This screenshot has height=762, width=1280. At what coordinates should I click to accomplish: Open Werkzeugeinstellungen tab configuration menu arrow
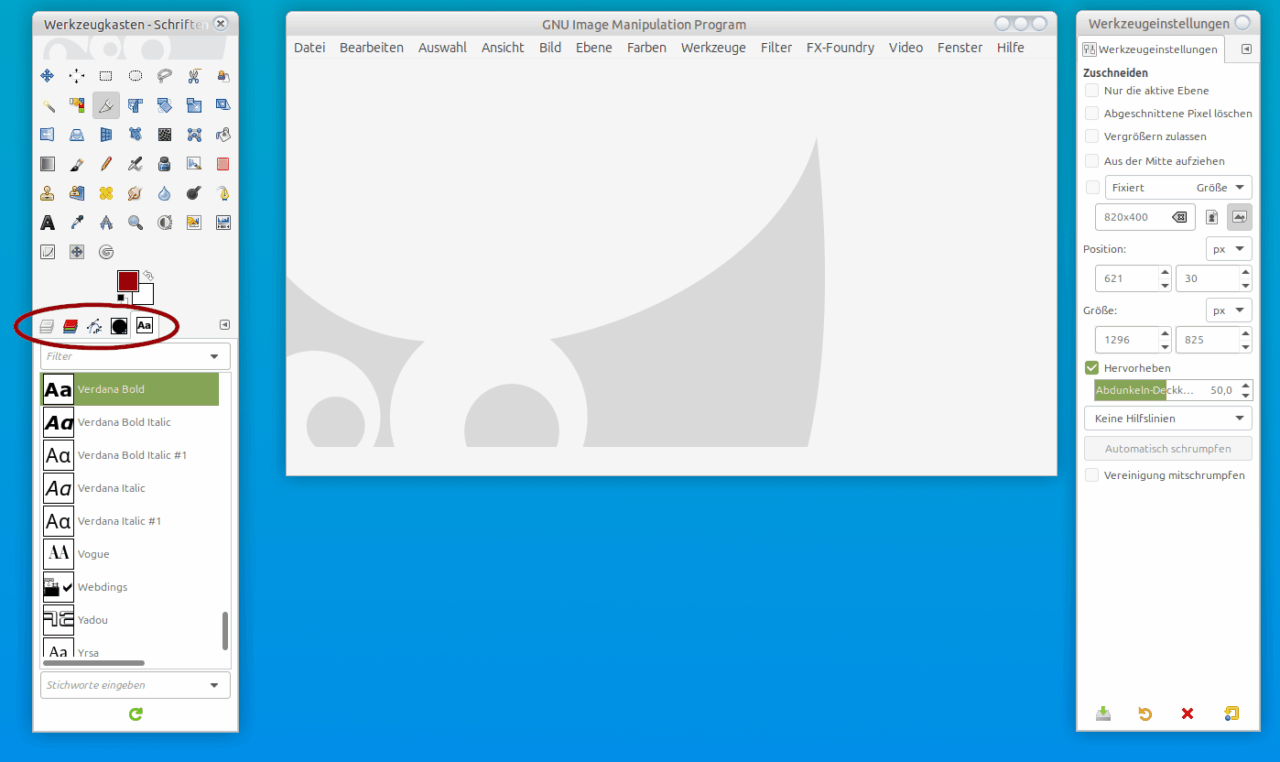point(1246,49)
